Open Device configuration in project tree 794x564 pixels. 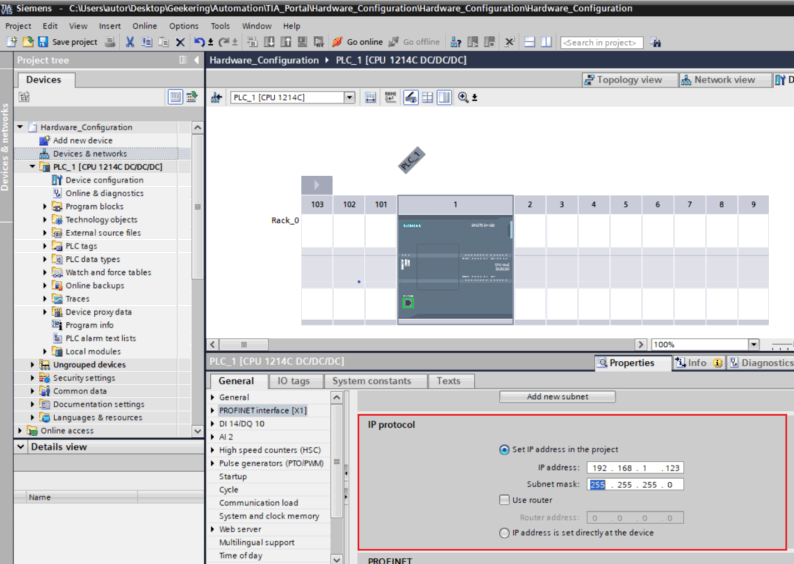tap(104, 180)
